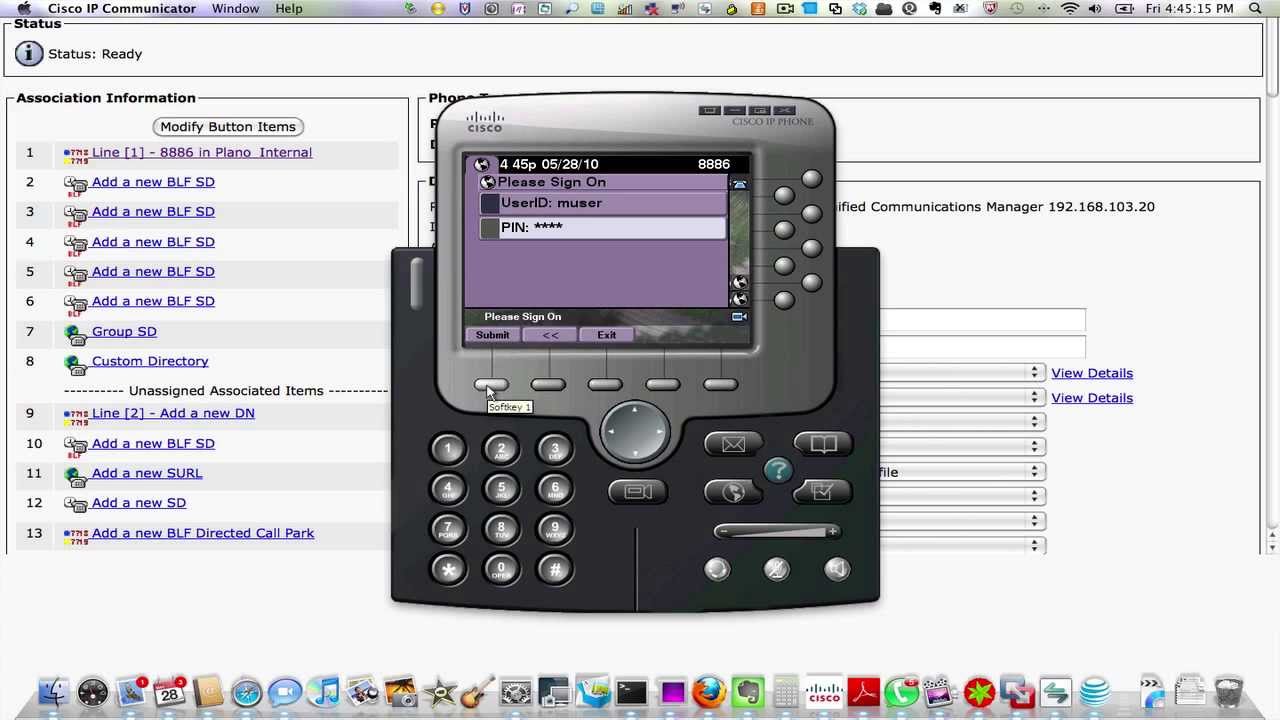
Task: Click the page's vertical scrollbar down arrow
Action: click(1272, 546)
